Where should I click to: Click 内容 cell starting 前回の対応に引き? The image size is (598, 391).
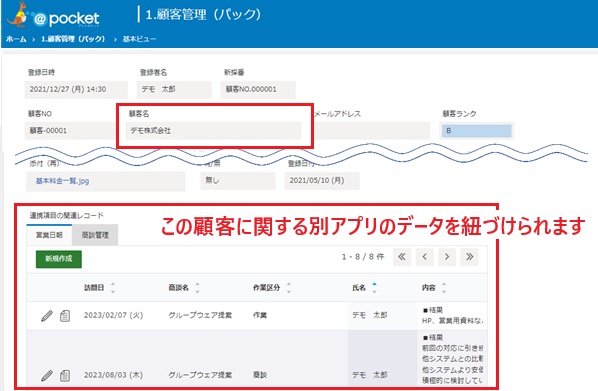pos(452,359)
